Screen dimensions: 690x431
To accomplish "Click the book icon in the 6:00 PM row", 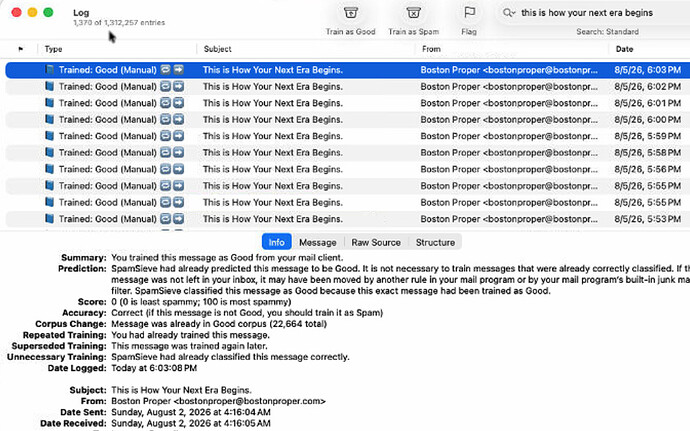I will click(x=50, y=119).
